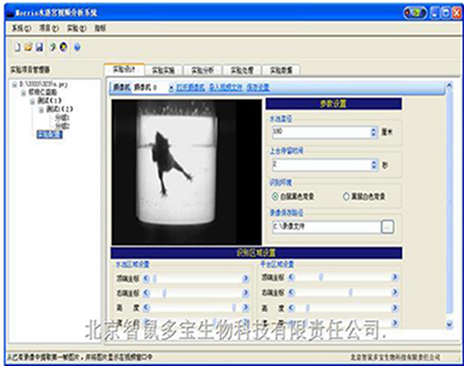This screenshot has width=464, height=366.
Task: Click right arrow of platform height slider
Action: coord(395,308)
